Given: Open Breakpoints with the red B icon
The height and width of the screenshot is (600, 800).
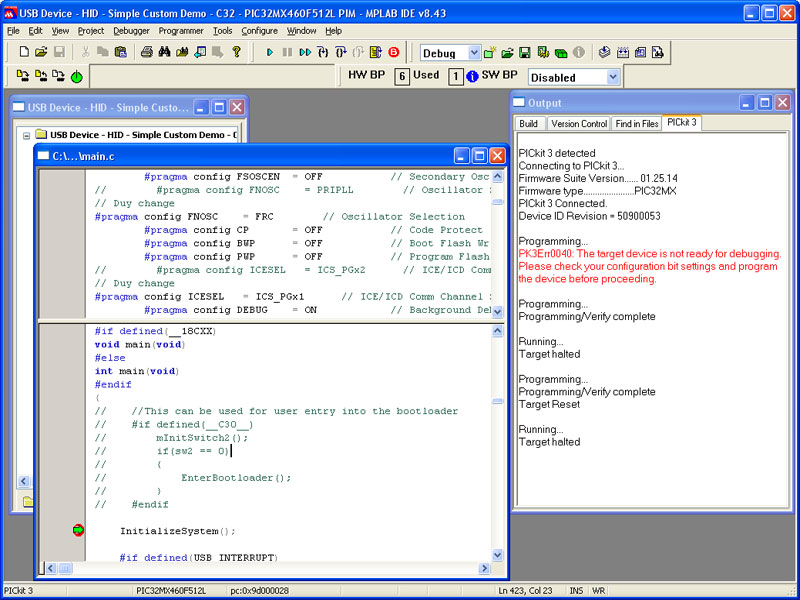Looking at the screenshot, I should [x=394, y=52].
